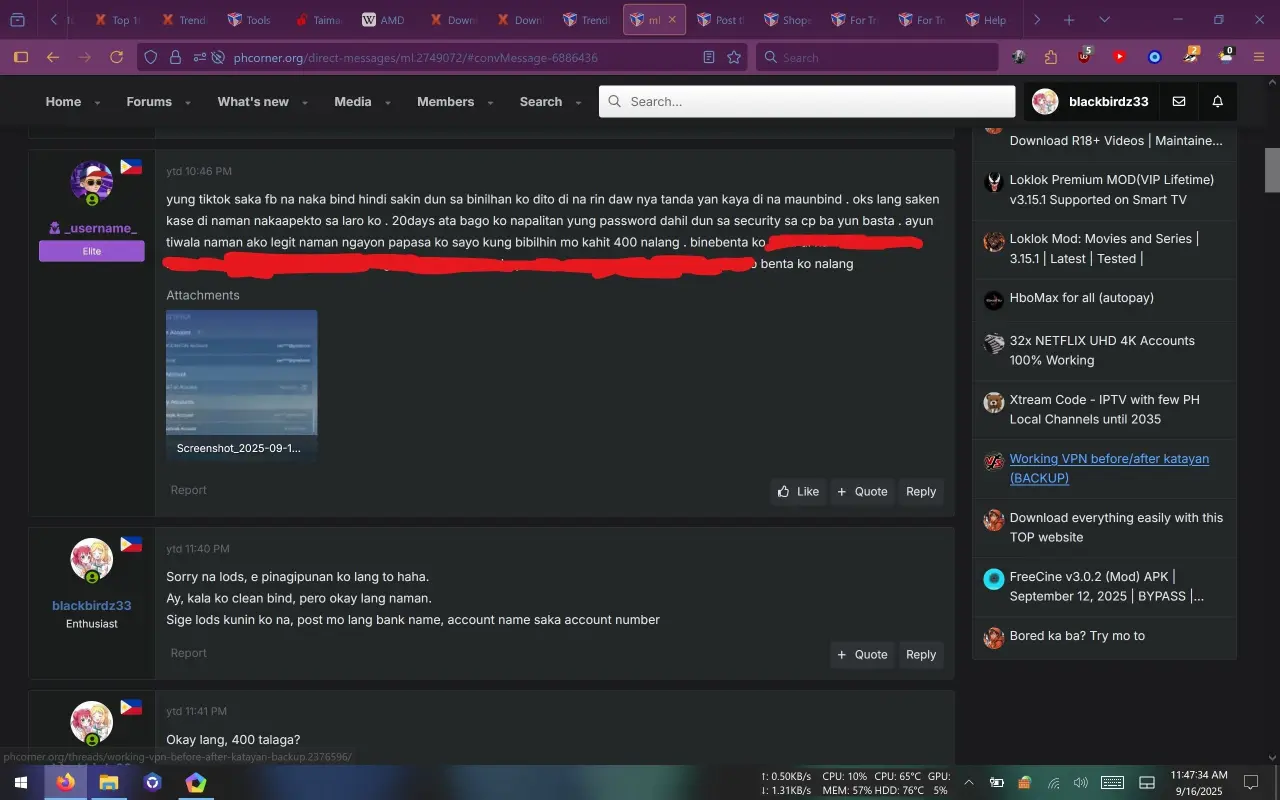Open the list all tabs chevron

tap(1104, 20)
